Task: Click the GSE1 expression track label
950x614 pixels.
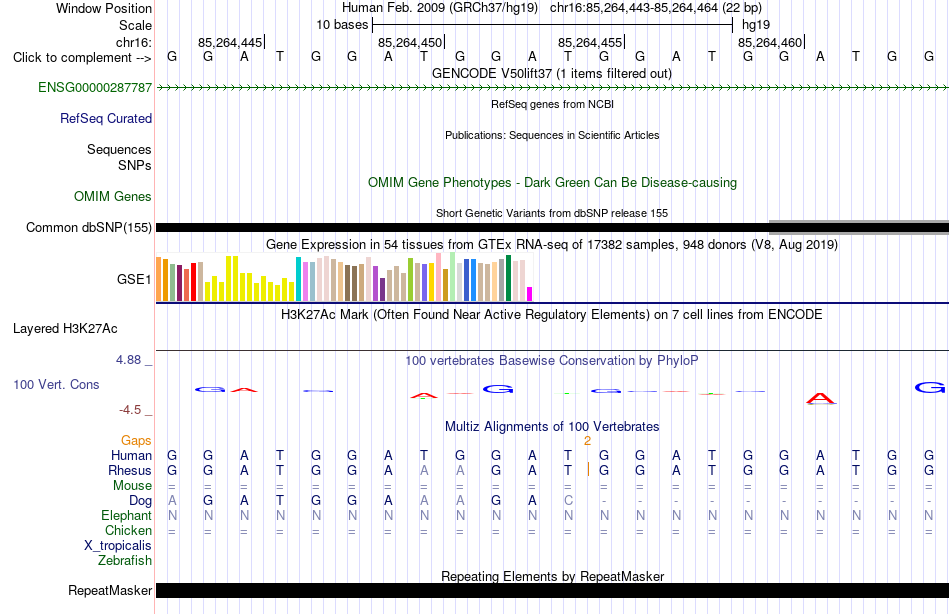Action: point(134,279)
